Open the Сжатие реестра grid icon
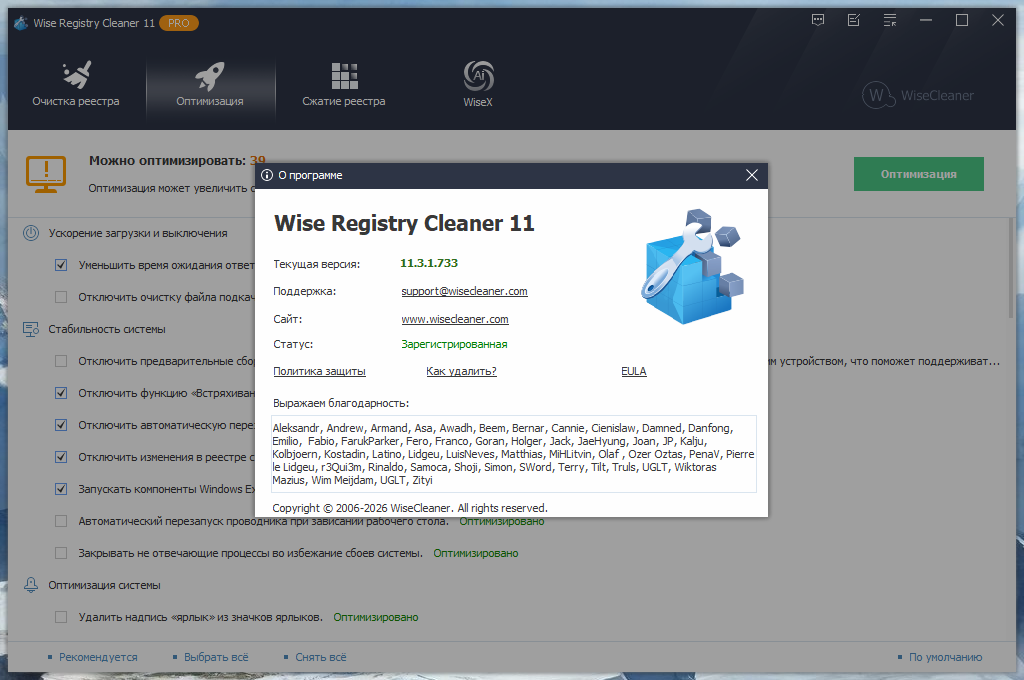 click(x=344, y=76)
